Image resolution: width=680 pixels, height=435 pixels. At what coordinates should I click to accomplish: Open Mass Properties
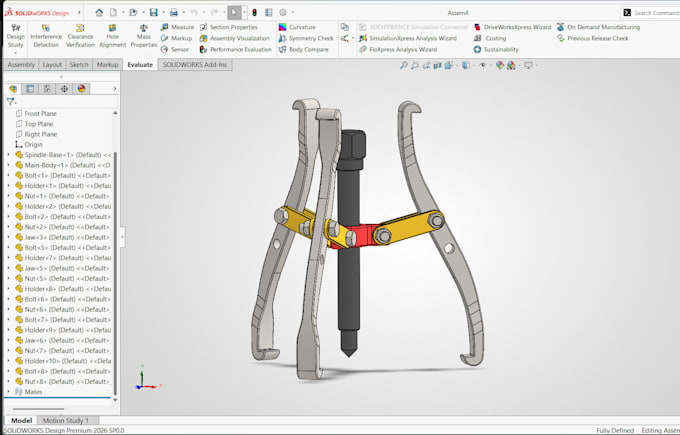pyautogui.click(x=144, y=36)
